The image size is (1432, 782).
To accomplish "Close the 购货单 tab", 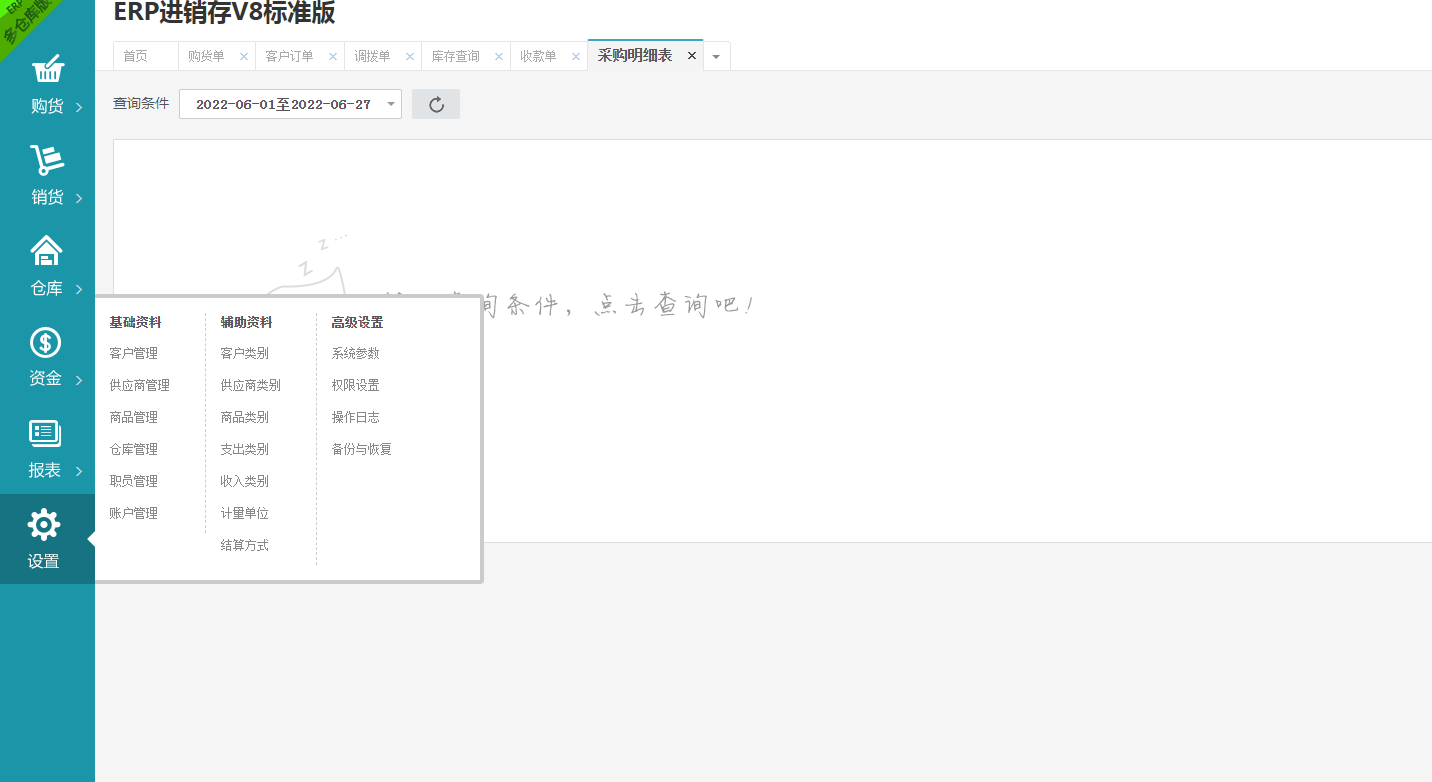I will (243, 57).
